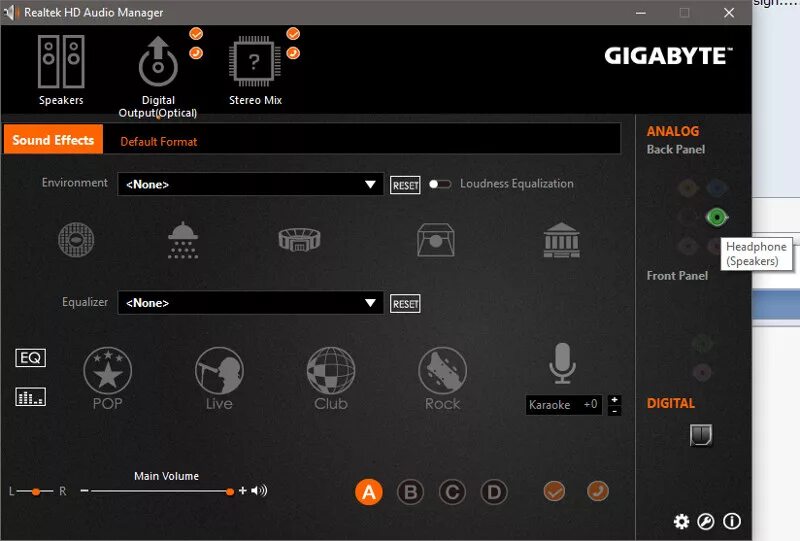Reset the Environment setting
800x541 pixels.
[405, 185]
